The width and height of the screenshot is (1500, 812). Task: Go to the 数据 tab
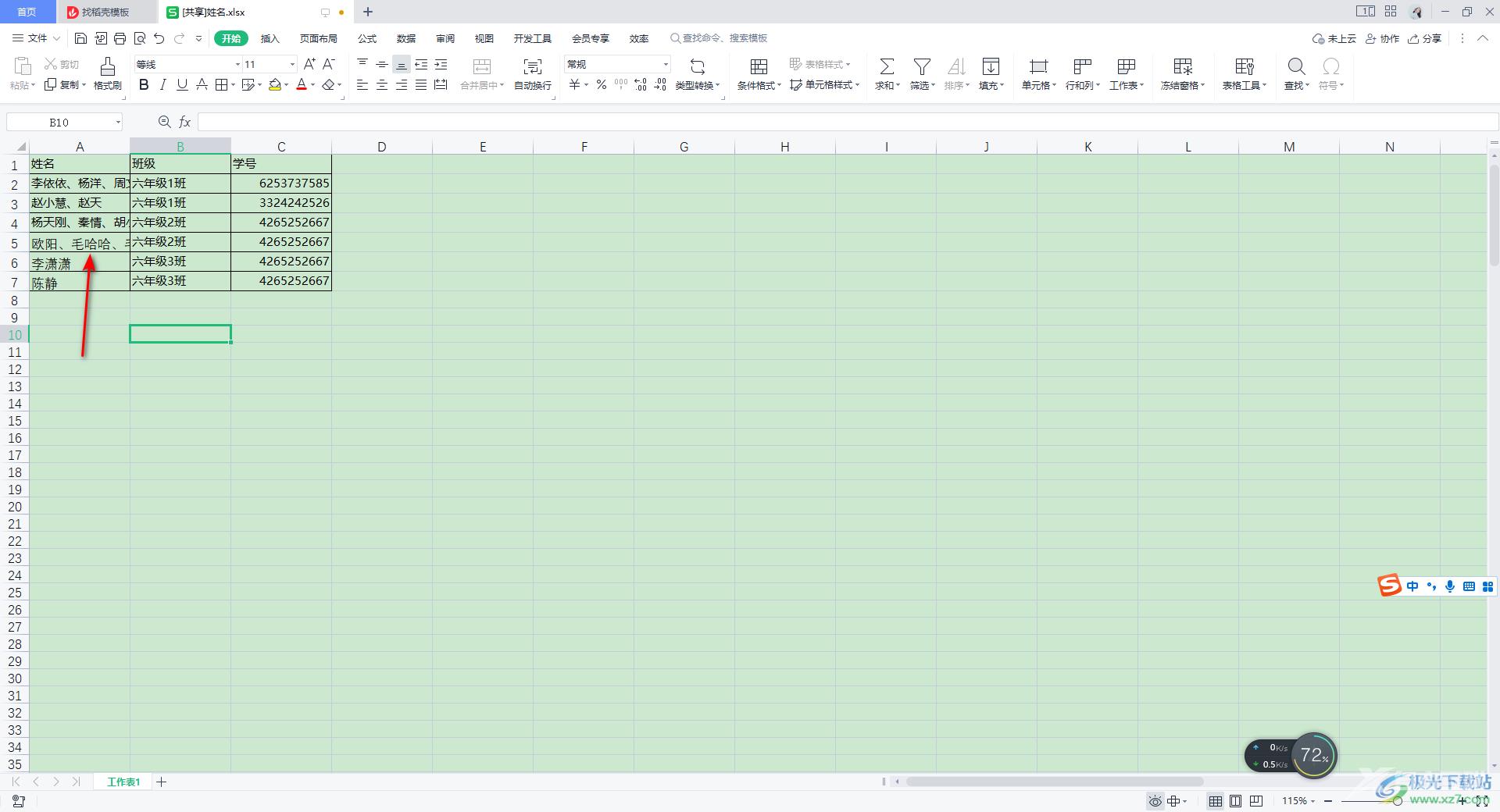click(406, 38)
